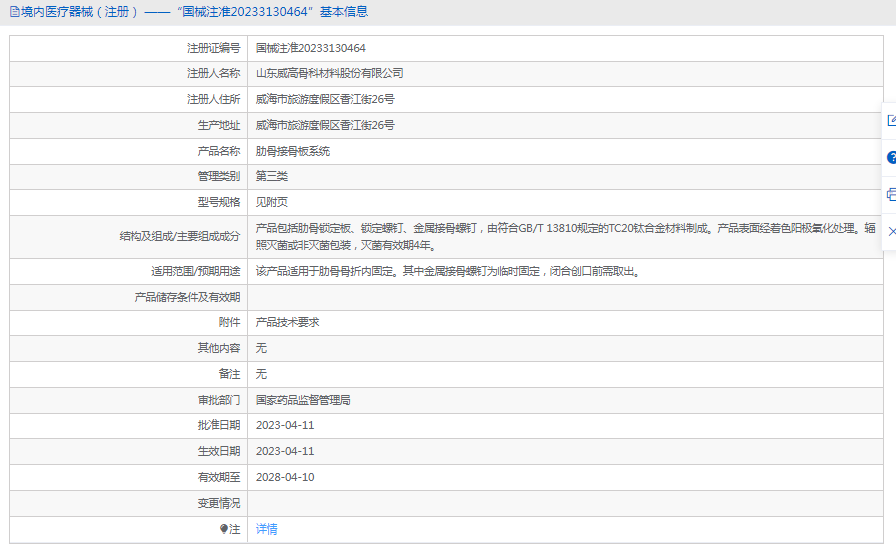This screenshot has width=896, height=553.
Task: Open the help question-mark icon on right sidebar
Action: 891,158
